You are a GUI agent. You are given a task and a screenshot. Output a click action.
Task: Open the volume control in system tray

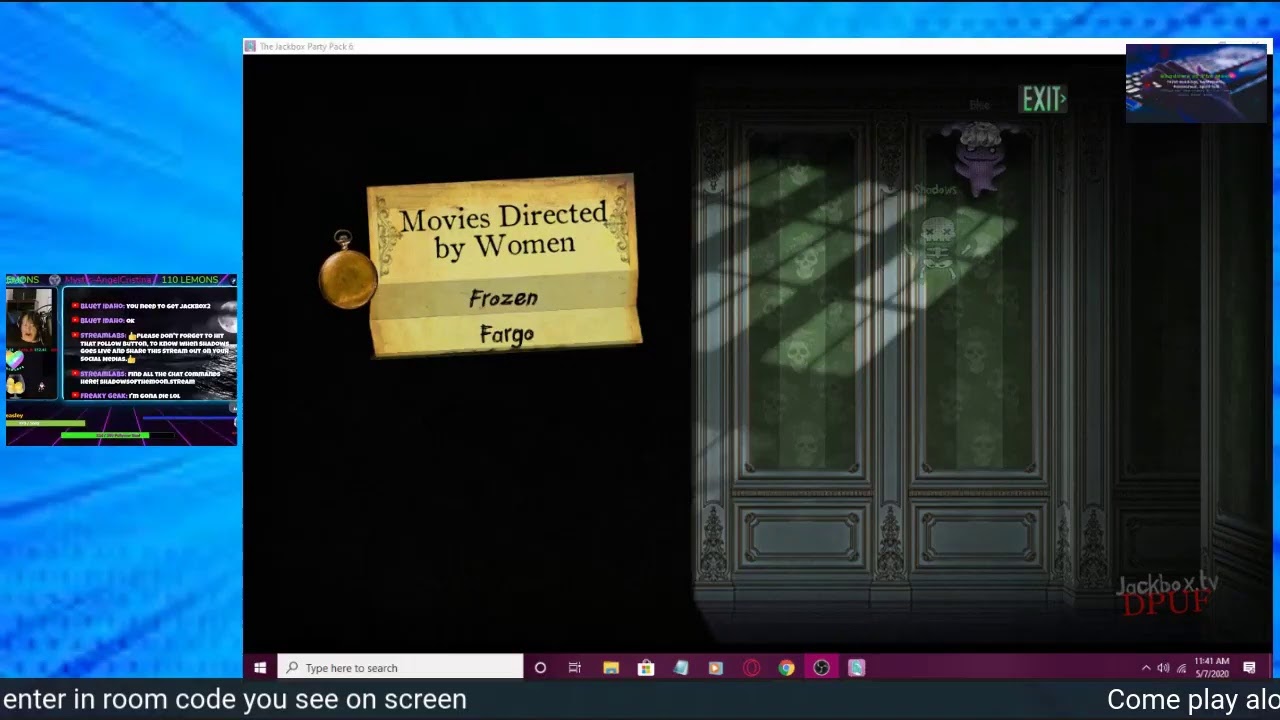(x=1163, y=668)
